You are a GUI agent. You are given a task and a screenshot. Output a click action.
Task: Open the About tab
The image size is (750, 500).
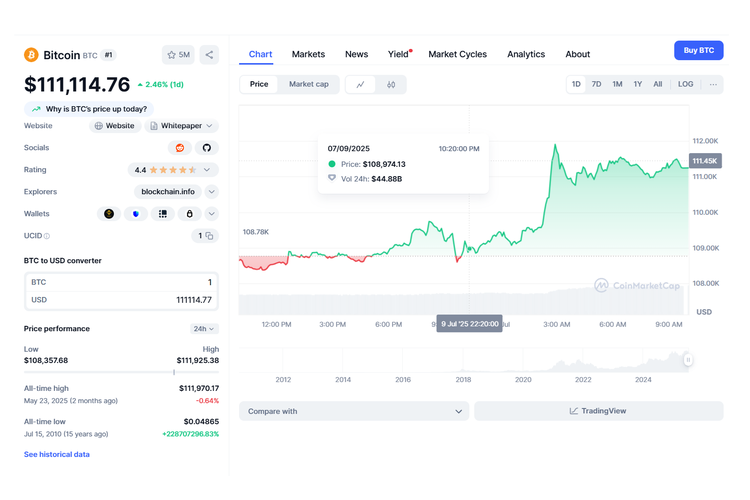pyautogui.click(x=578, y=54)
